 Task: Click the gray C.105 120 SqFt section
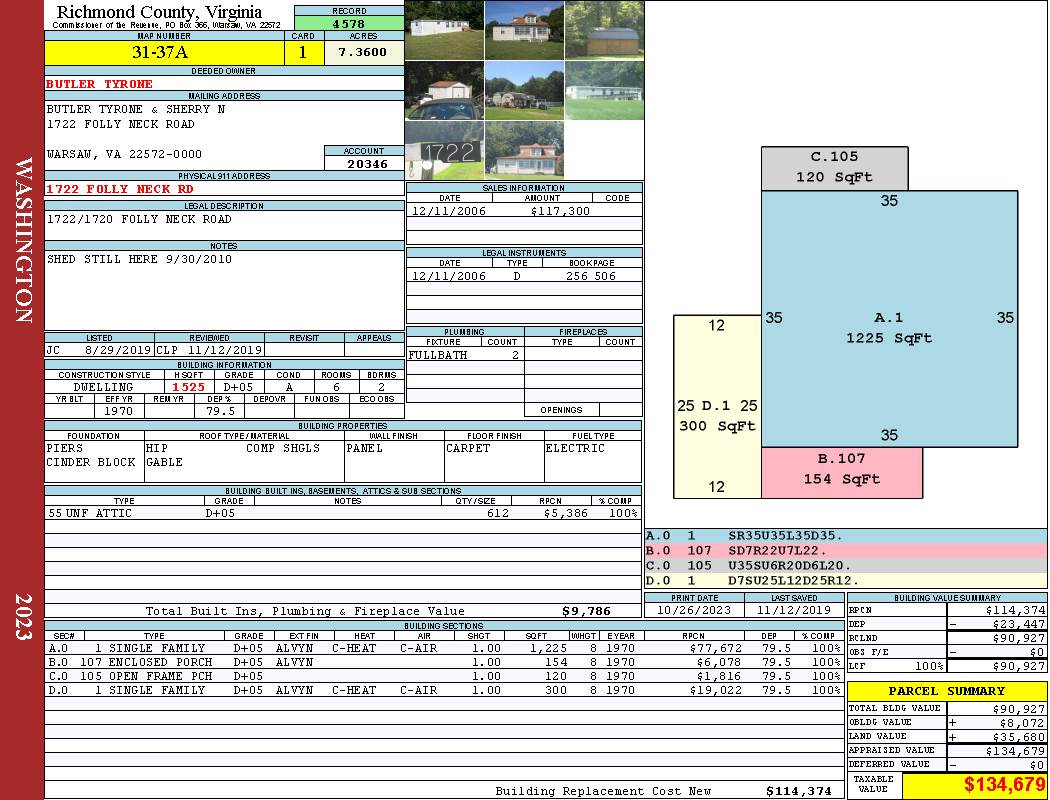point(834,168)
